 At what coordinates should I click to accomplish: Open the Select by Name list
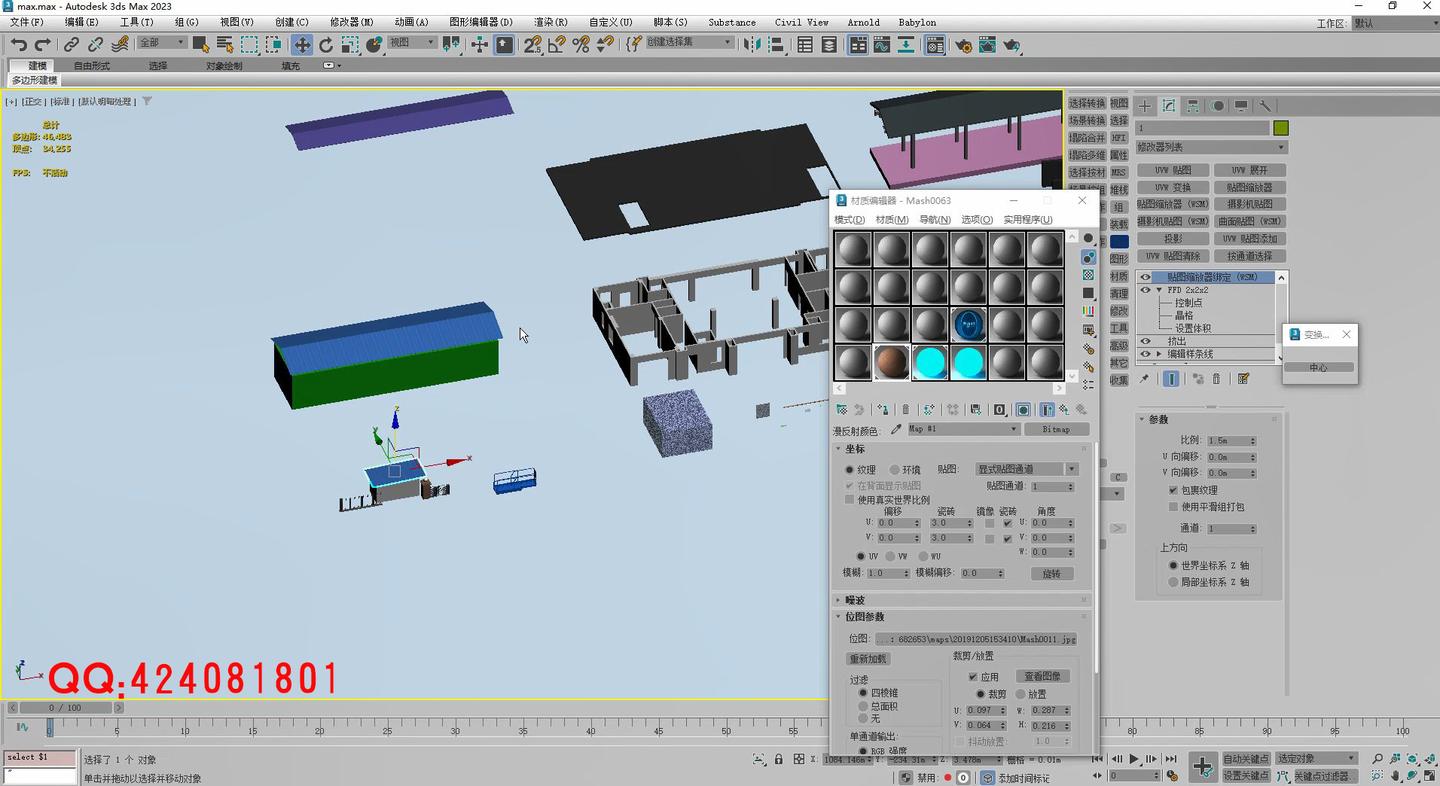pyautogui.click(x=225, y=44)
